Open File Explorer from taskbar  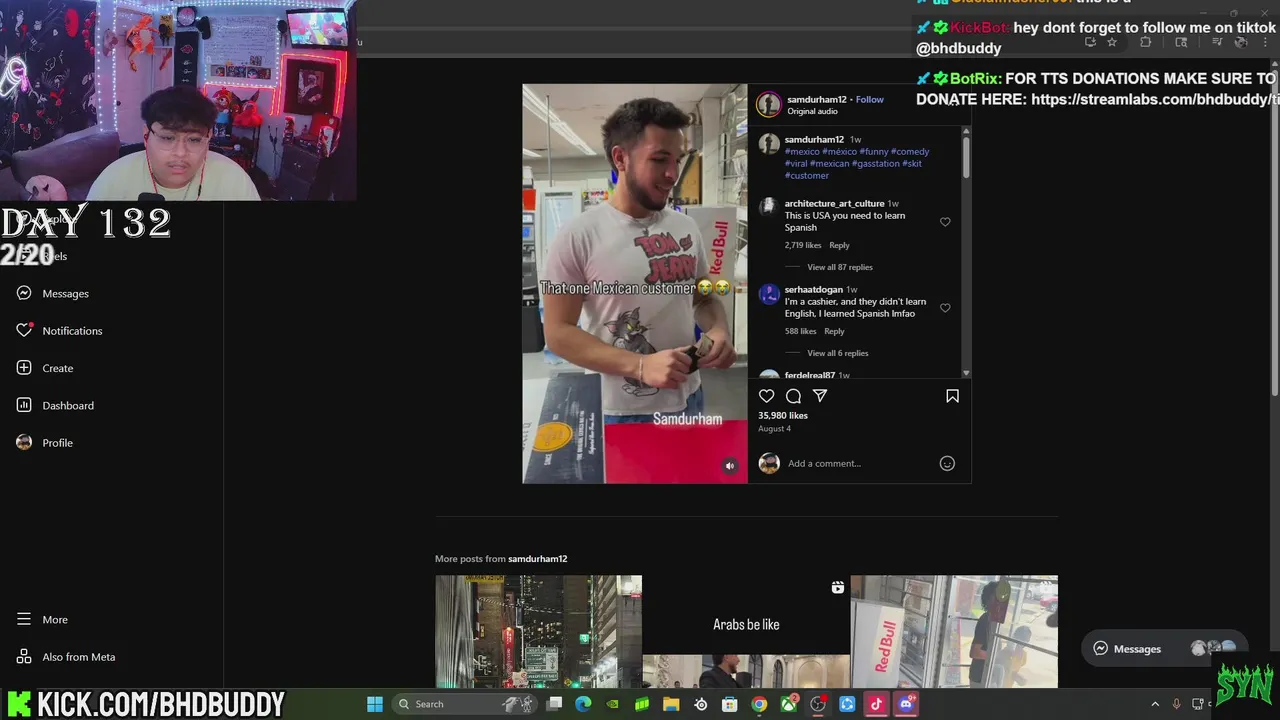[x=671, y=704]
